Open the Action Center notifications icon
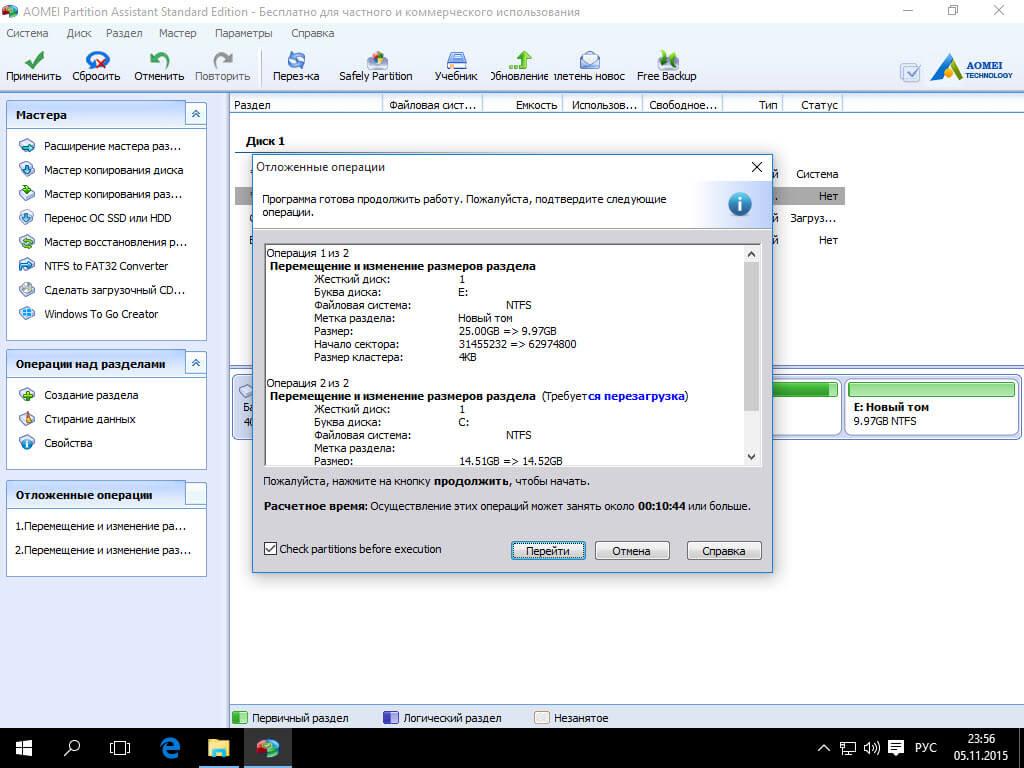Screen dimensions: 1024x768 click(896, 748)
